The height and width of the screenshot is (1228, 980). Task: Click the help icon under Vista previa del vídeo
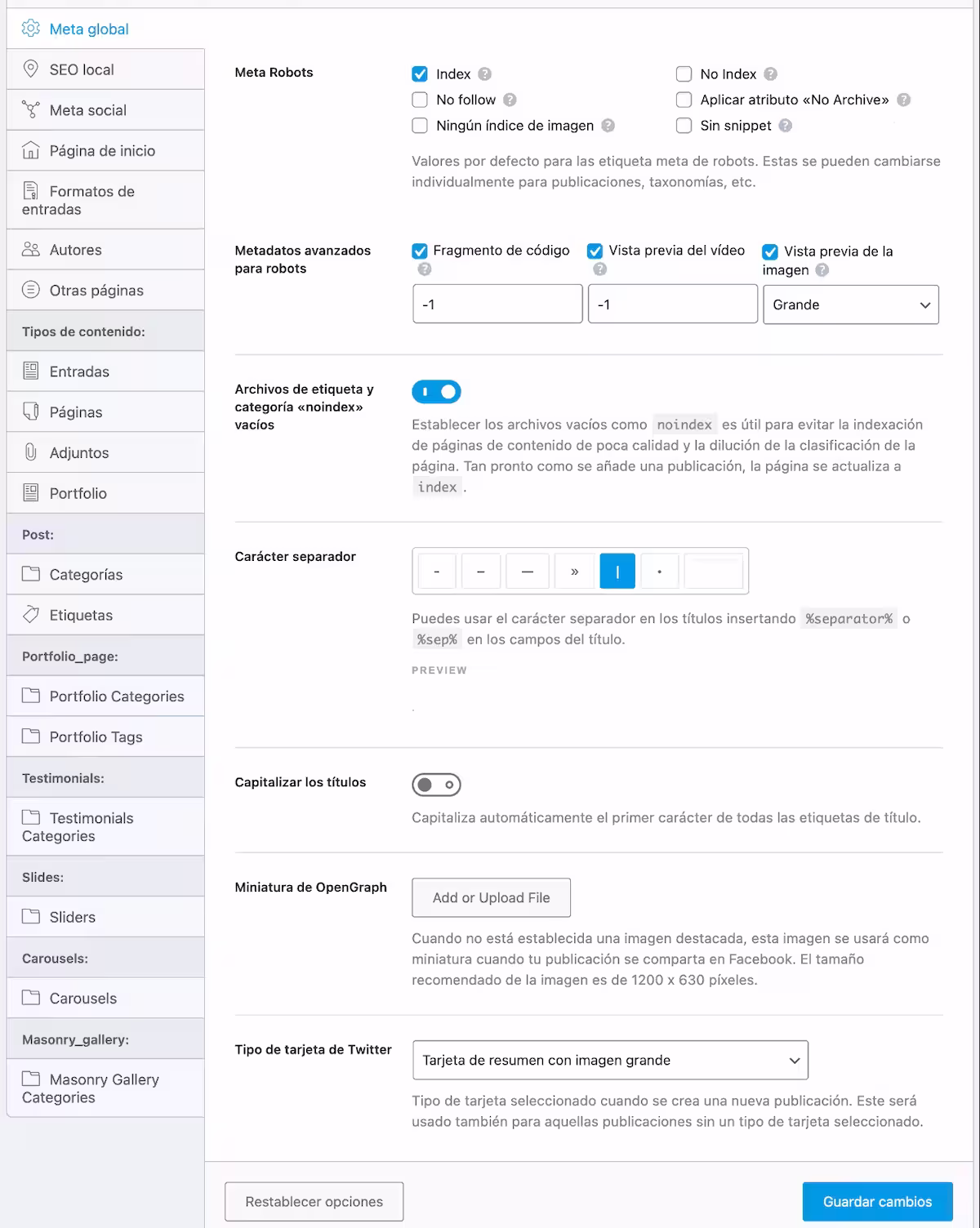click(x=599, y=269)
